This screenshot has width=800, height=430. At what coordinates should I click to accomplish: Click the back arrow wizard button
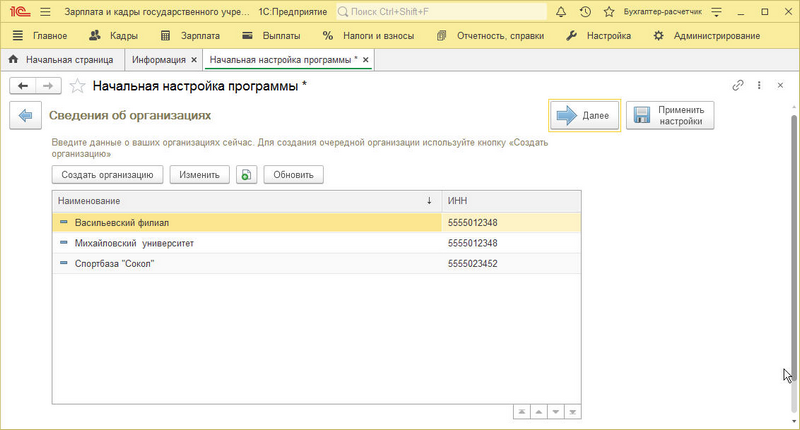(25, 115)
